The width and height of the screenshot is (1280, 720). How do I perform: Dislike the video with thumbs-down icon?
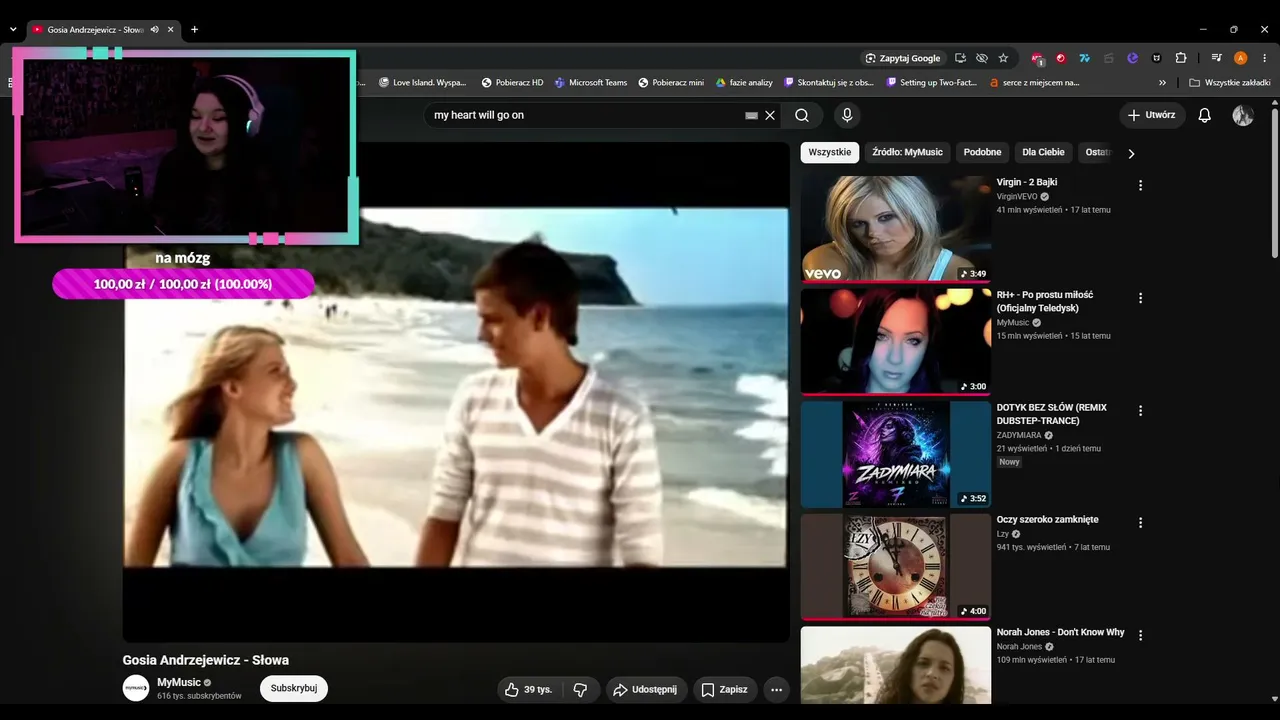point(580,689)
